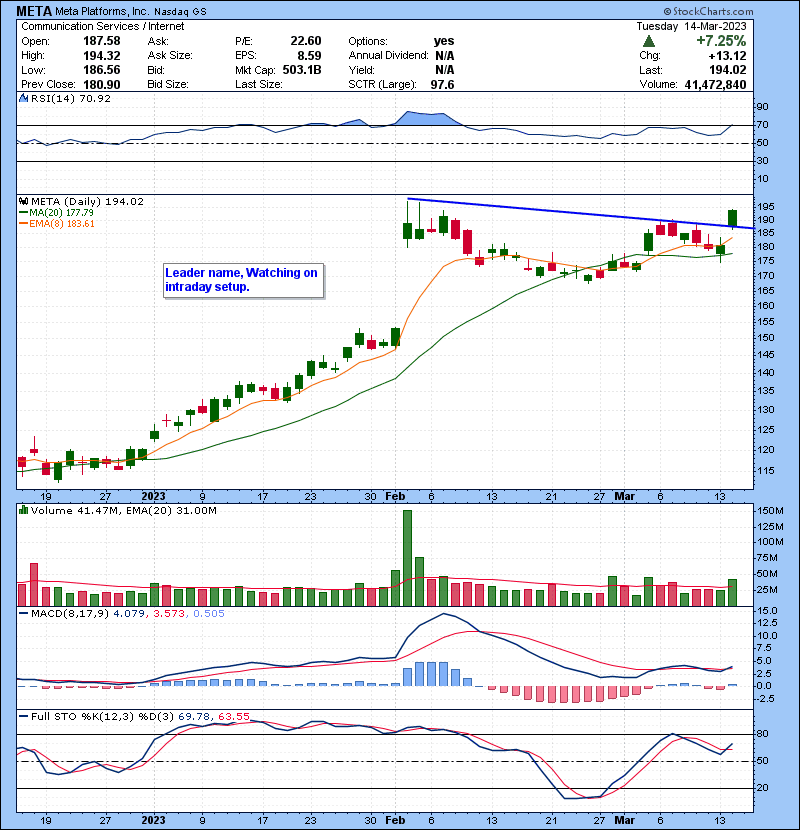
Task: Click the latest green candle near 194
Action: coord(733,218)
